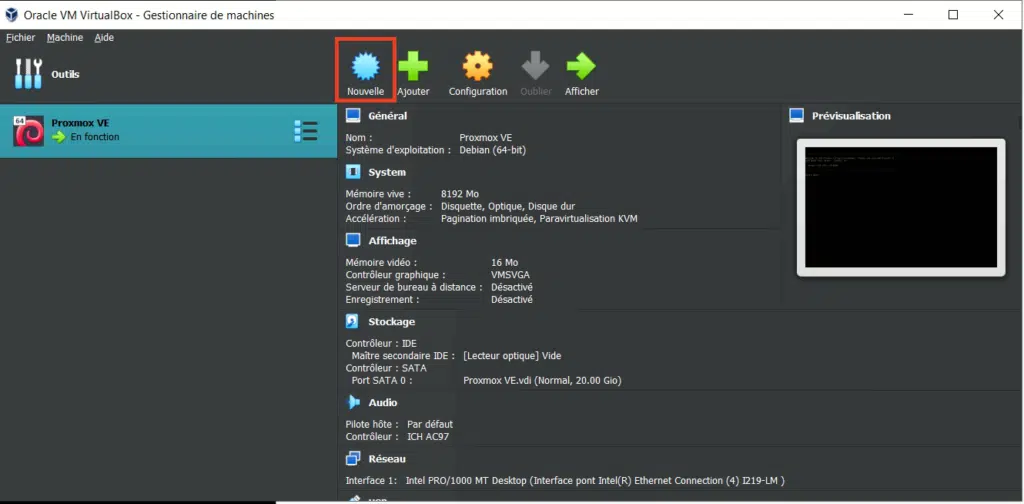Image resolution: width=1024 pixels, height=504 pixels.
Task: Click the Serveur de bureau à distance label
Action: [414, 287]
